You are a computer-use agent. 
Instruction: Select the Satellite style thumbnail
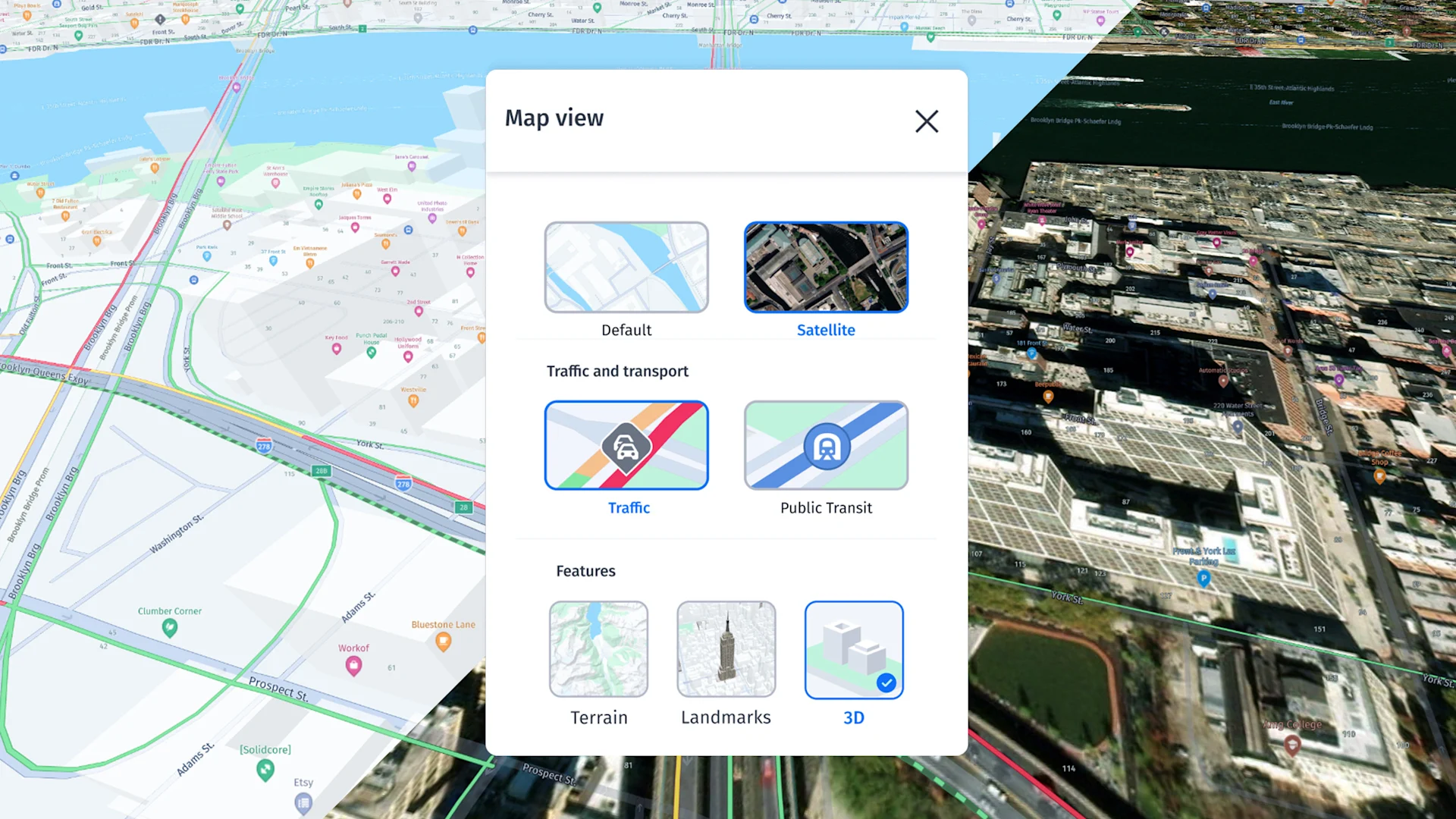(826, 267)
